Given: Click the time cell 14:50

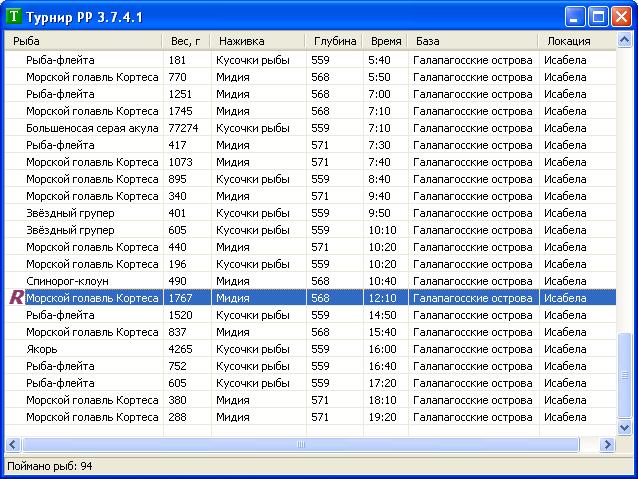Looking at the screenshot, I should 382,315.
